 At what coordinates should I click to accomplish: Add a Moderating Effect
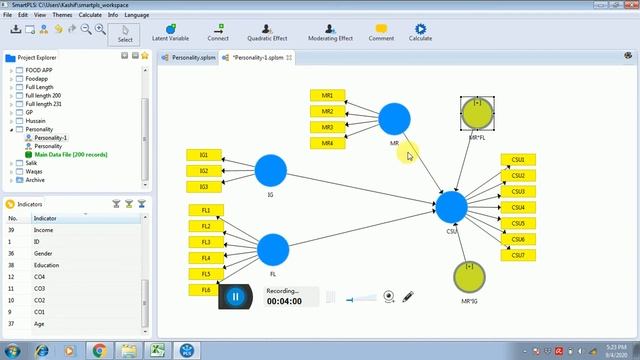(x=330, y=33)
